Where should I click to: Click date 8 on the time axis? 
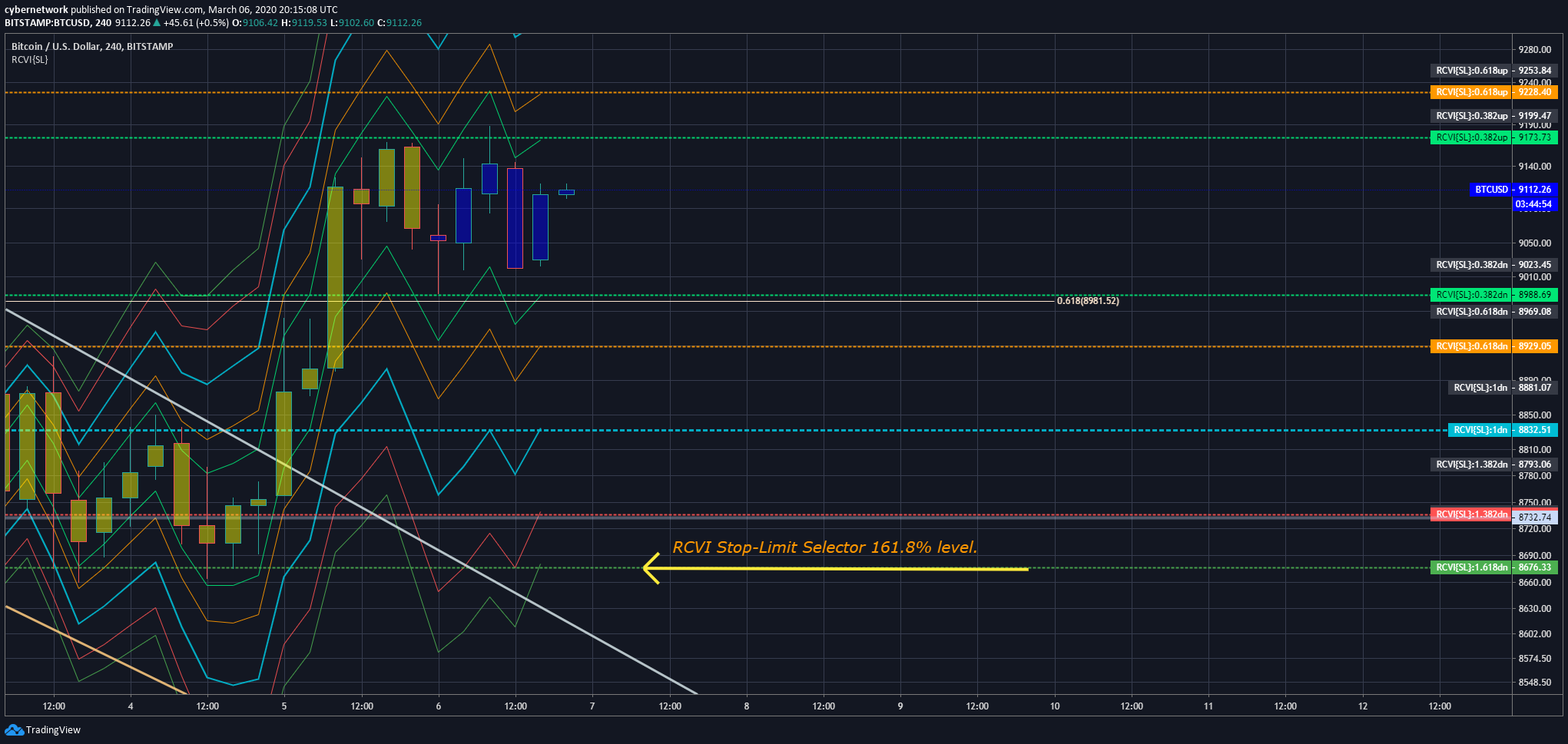747,706
